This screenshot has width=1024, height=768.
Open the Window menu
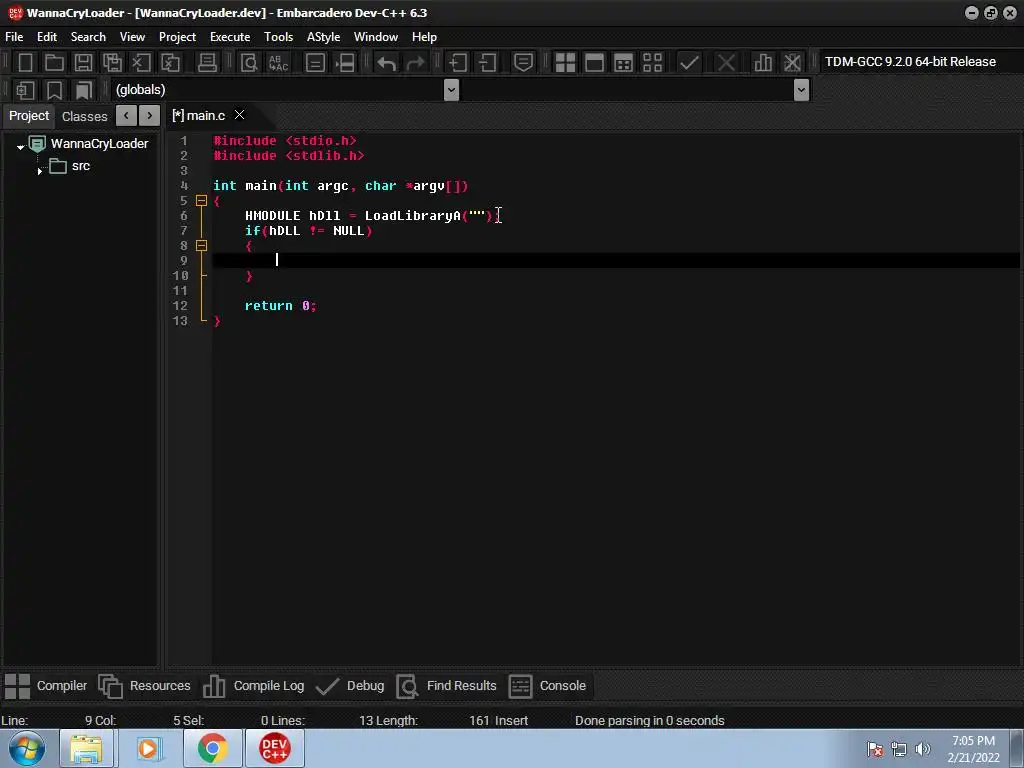pyautogui.click(x=376, y=37)
